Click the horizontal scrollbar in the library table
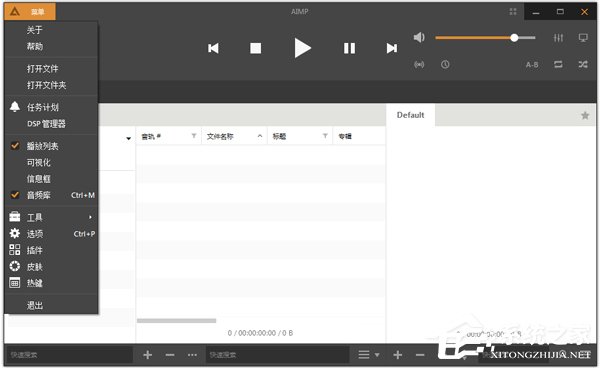 176,321
